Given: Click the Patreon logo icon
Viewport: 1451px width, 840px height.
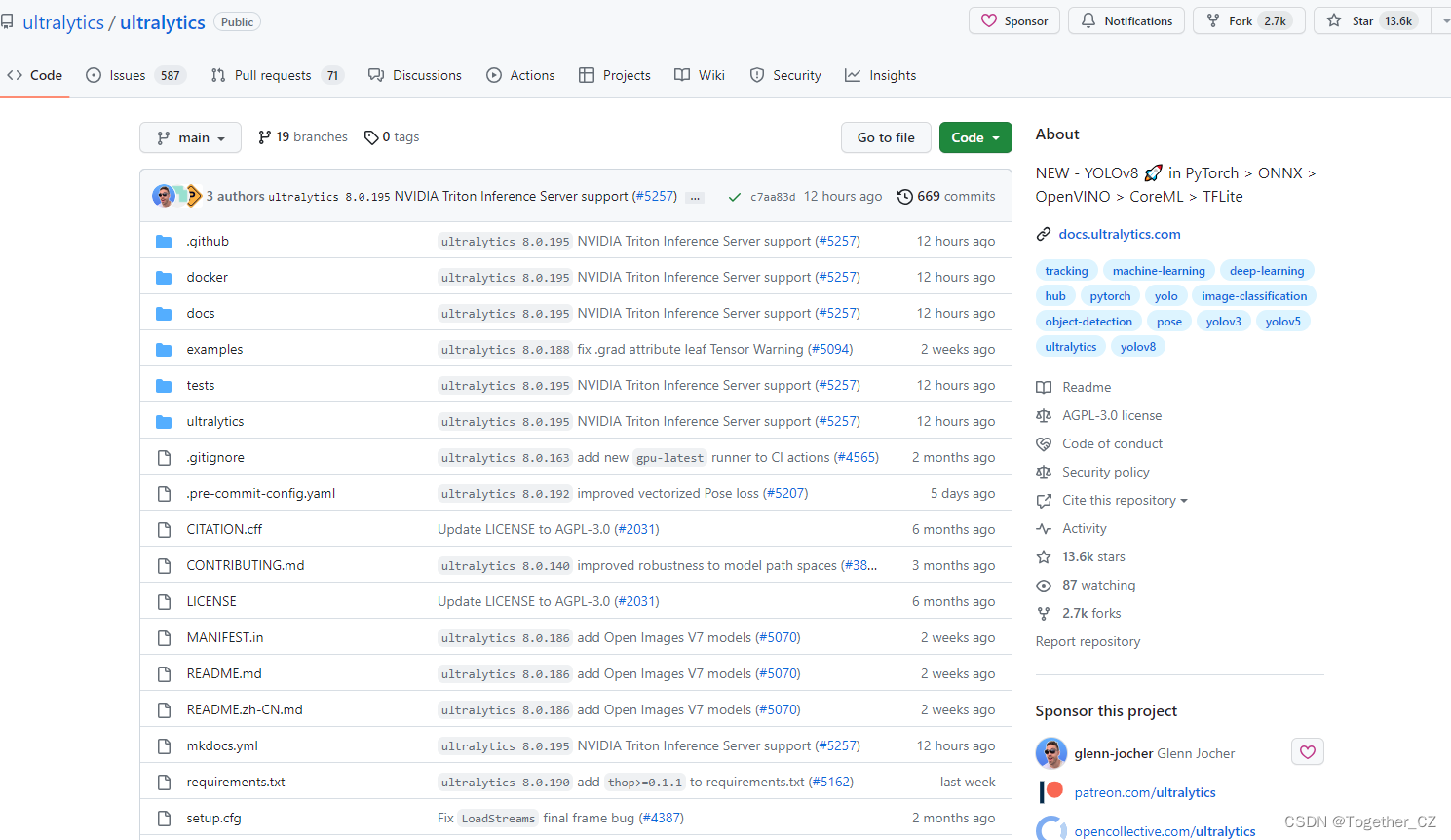Looking at the screenshot, I should 1050,791.
